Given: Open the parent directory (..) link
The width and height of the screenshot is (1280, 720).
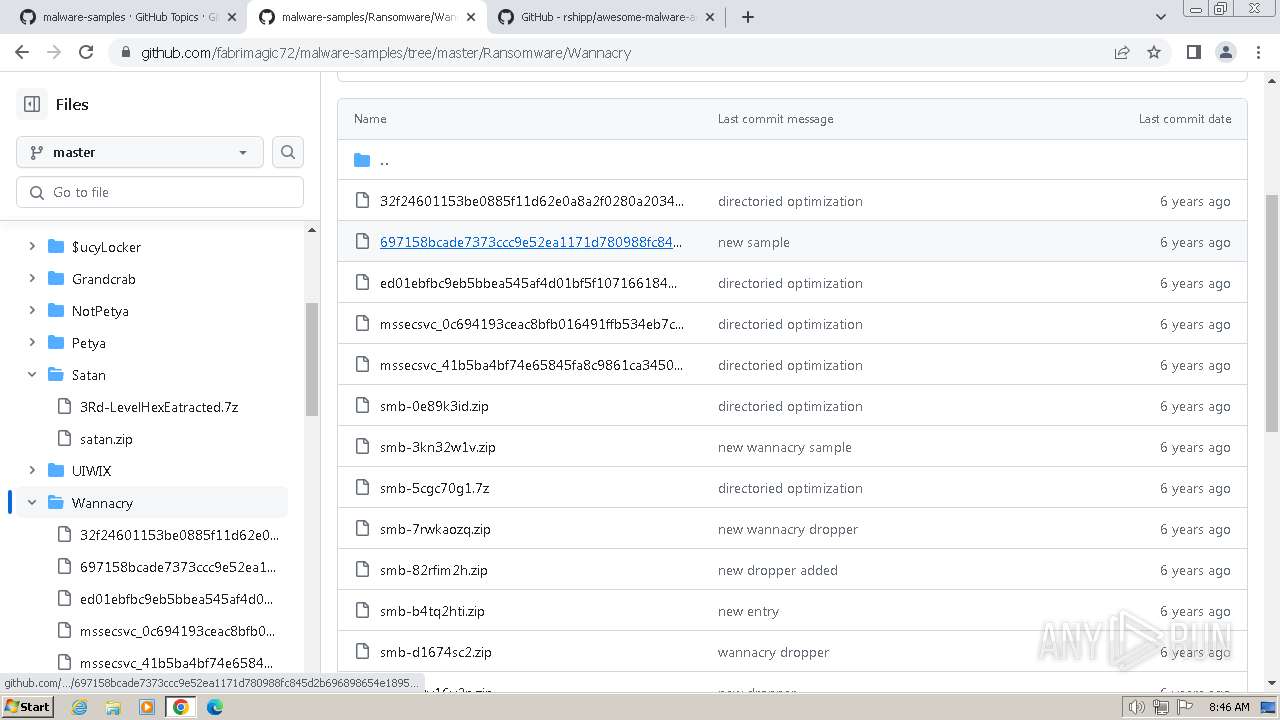Looking at the screenshot, I should (x=384, y=160).
